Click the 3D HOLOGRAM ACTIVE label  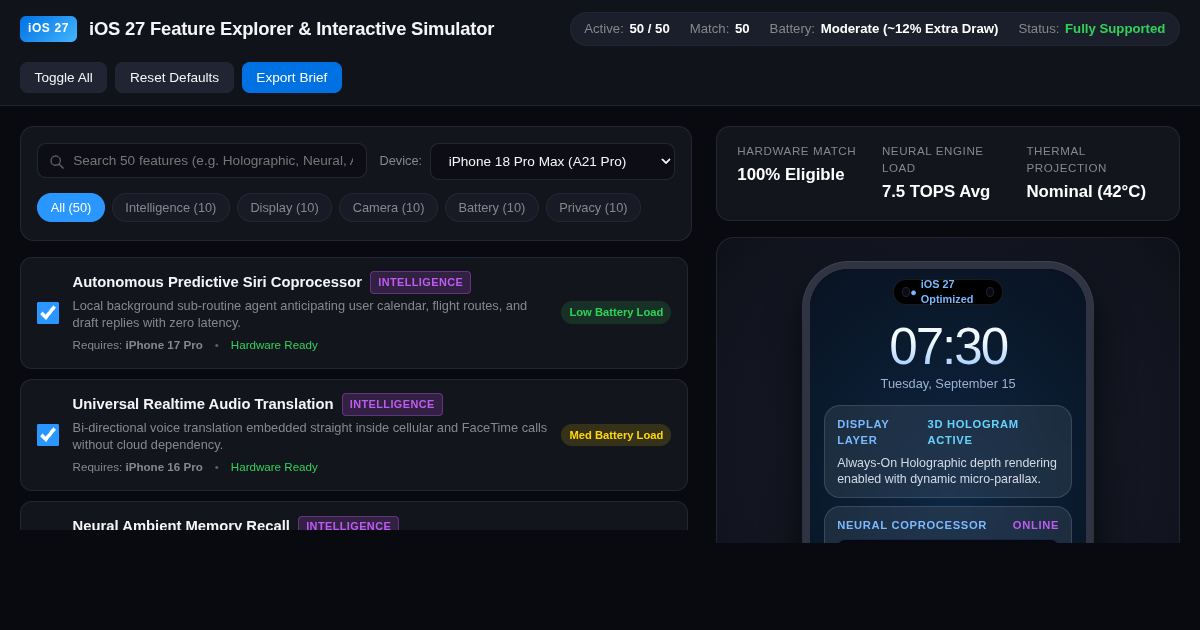coord(973,432)
